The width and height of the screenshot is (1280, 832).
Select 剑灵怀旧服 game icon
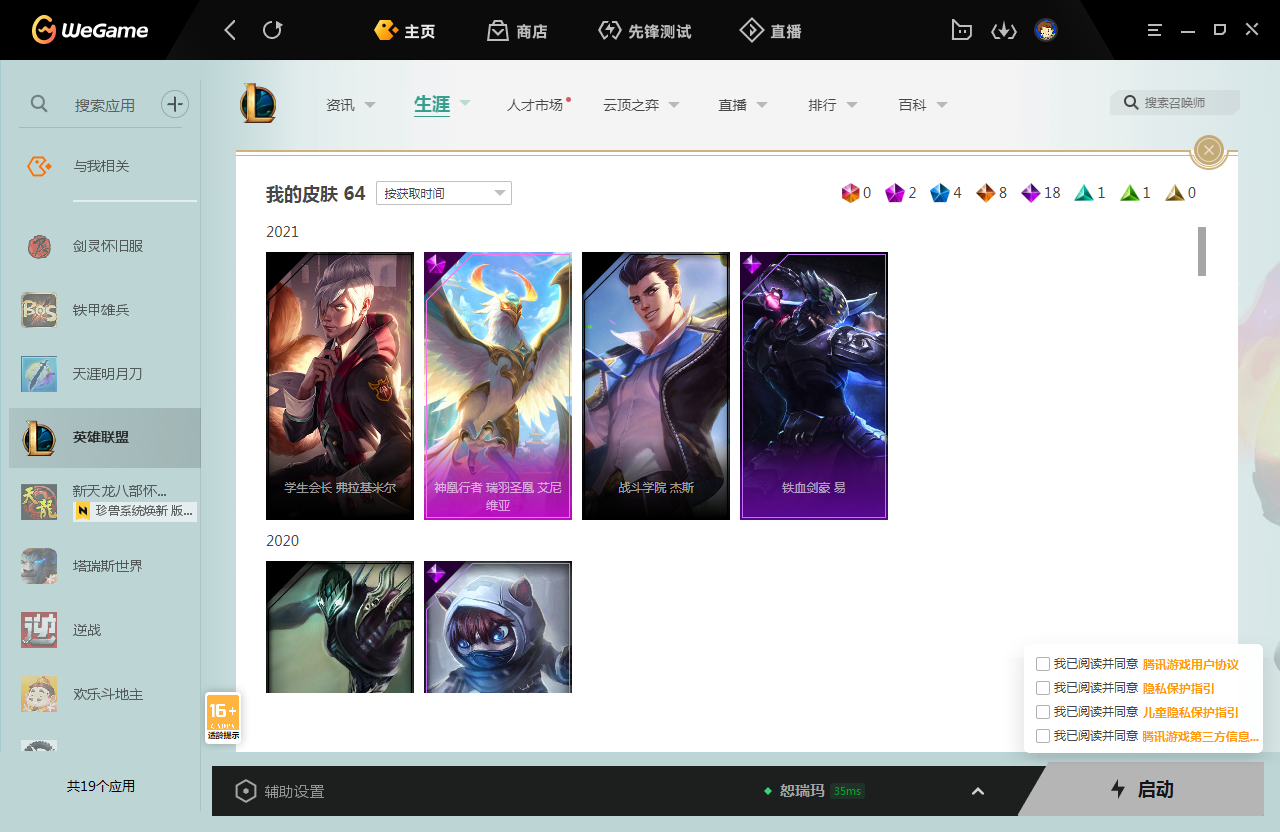[39, 246]
